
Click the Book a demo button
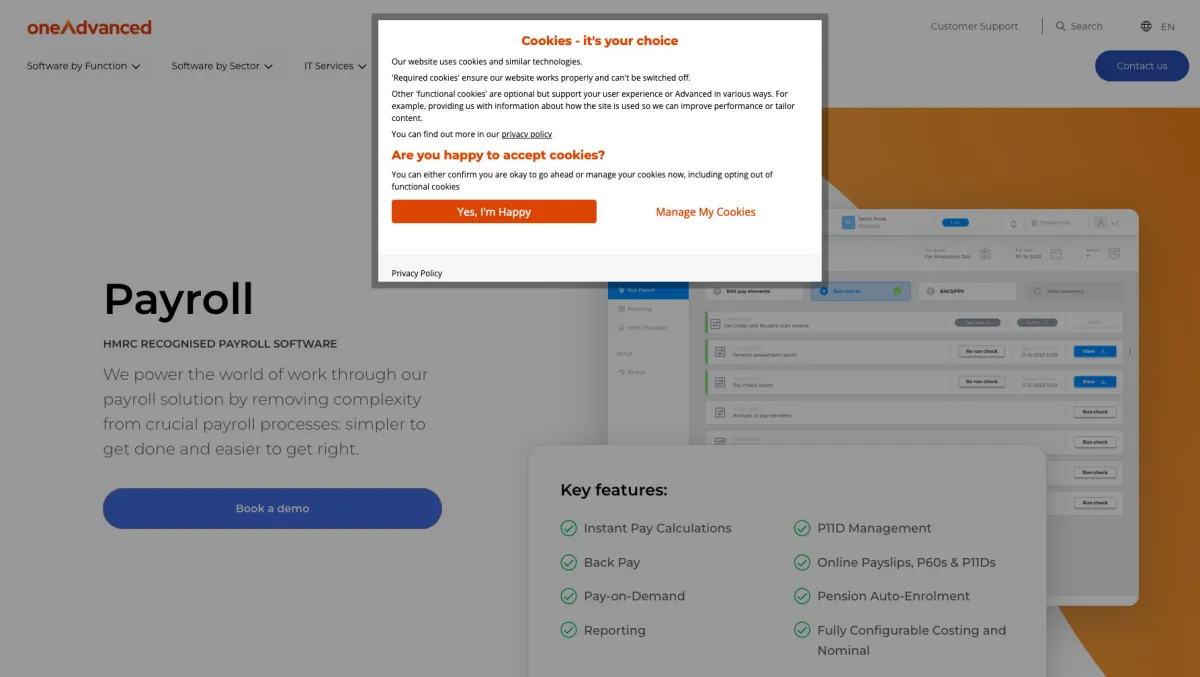tap(272, 508)
